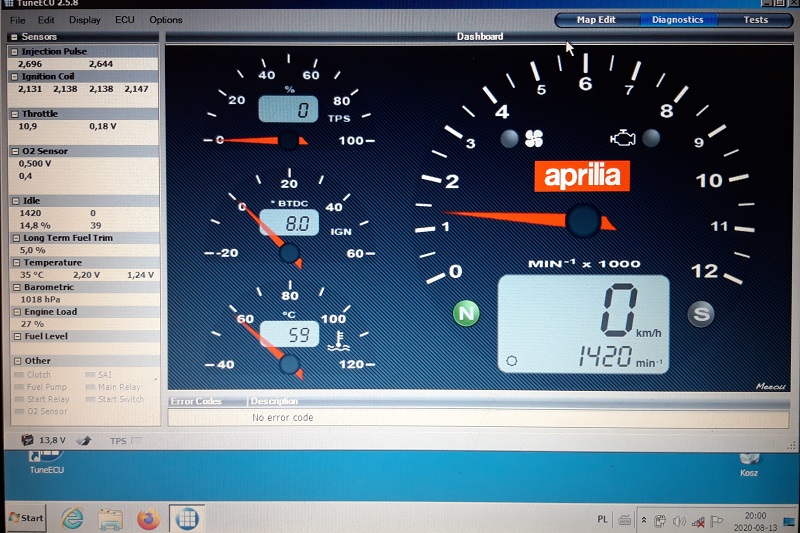The height and width of the screenshot is (533, 800).
Task: Collapse the Throttle section
Action: click(15, 114)
